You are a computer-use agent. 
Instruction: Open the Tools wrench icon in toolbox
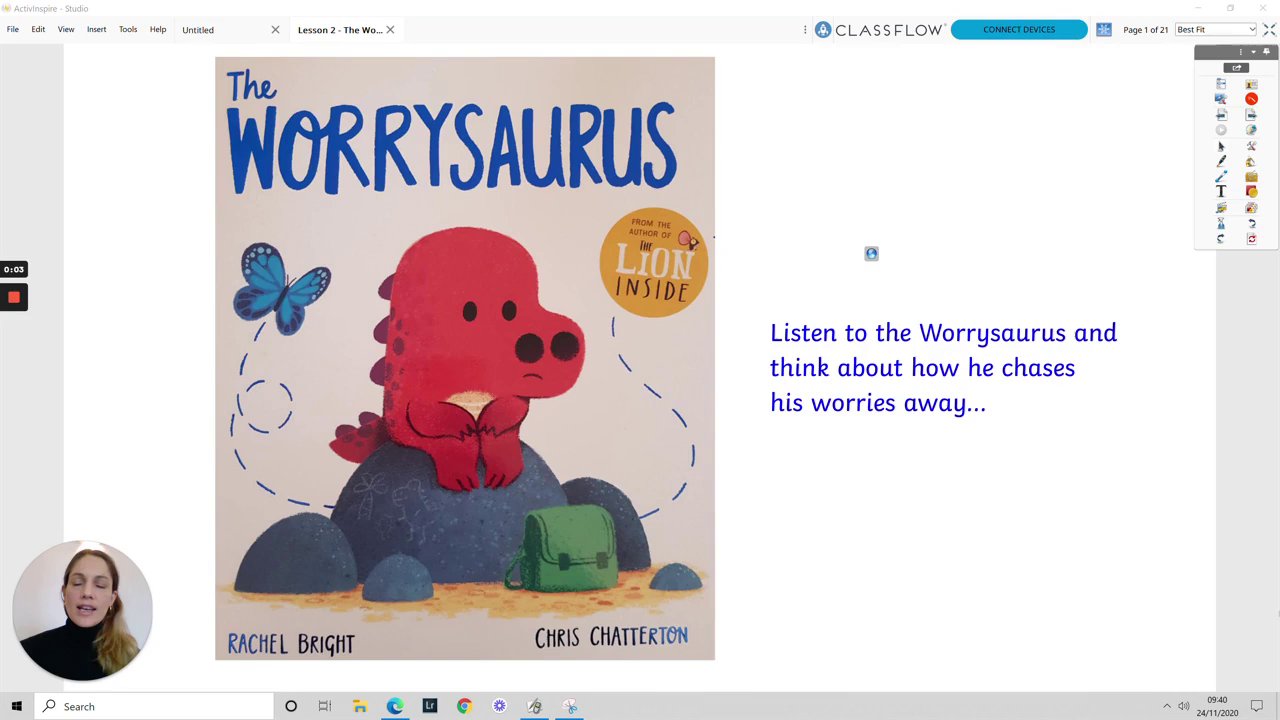click(1251, 146)
